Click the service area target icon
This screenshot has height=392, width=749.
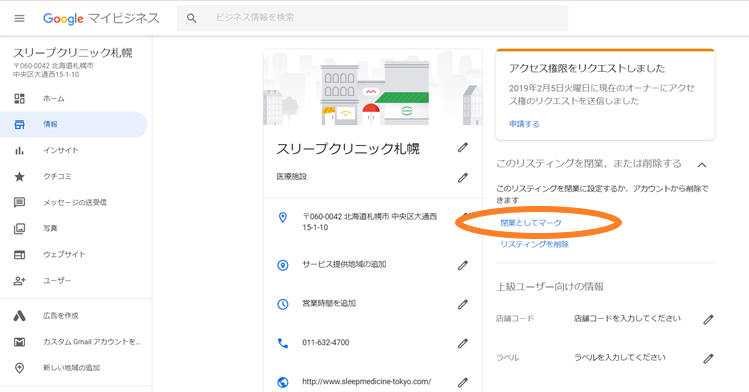click(x=283, y=265)
